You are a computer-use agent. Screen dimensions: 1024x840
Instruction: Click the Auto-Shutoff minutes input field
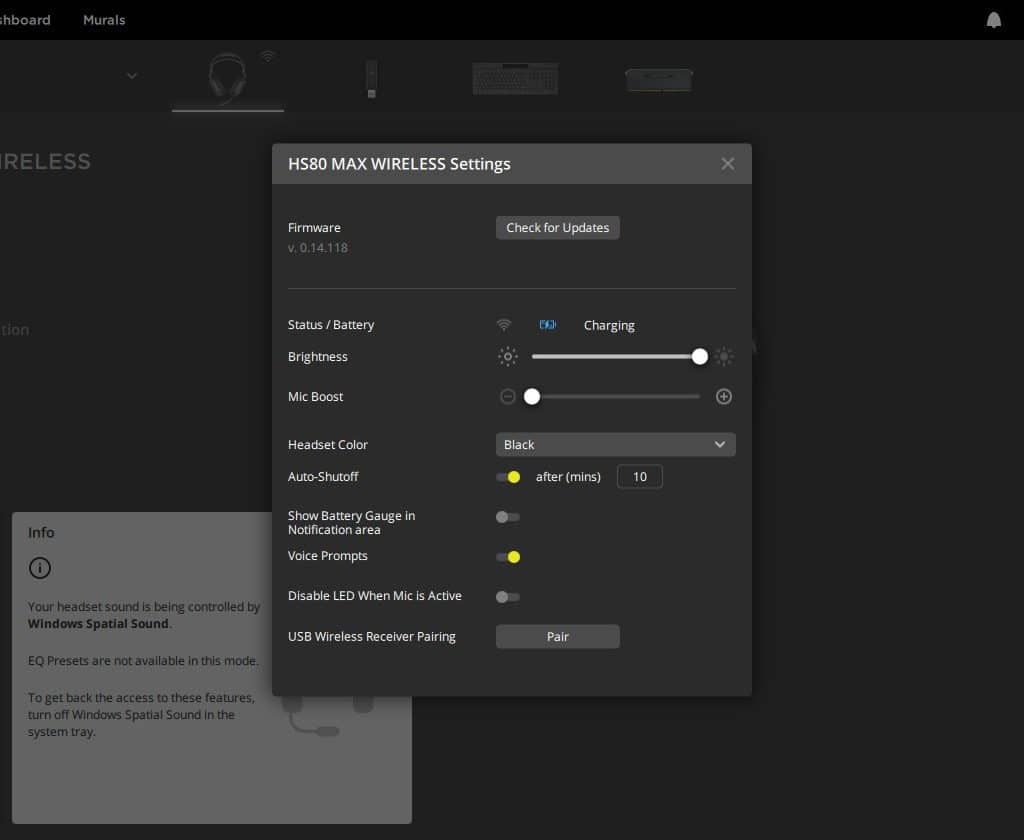640,477
